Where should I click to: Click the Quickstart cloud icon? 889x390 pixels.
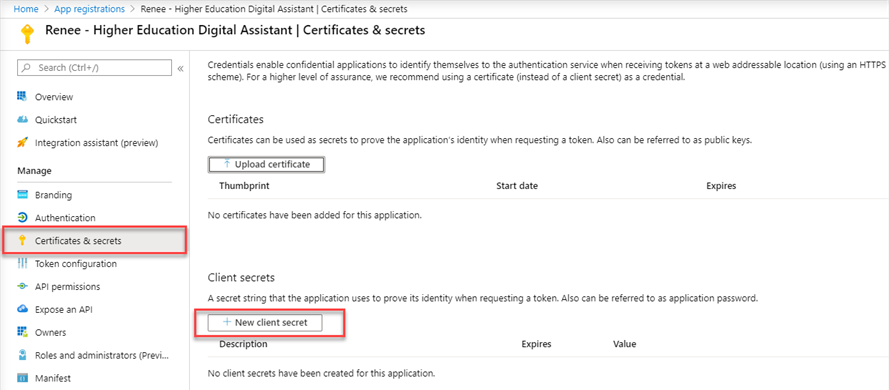pos(22,120)
